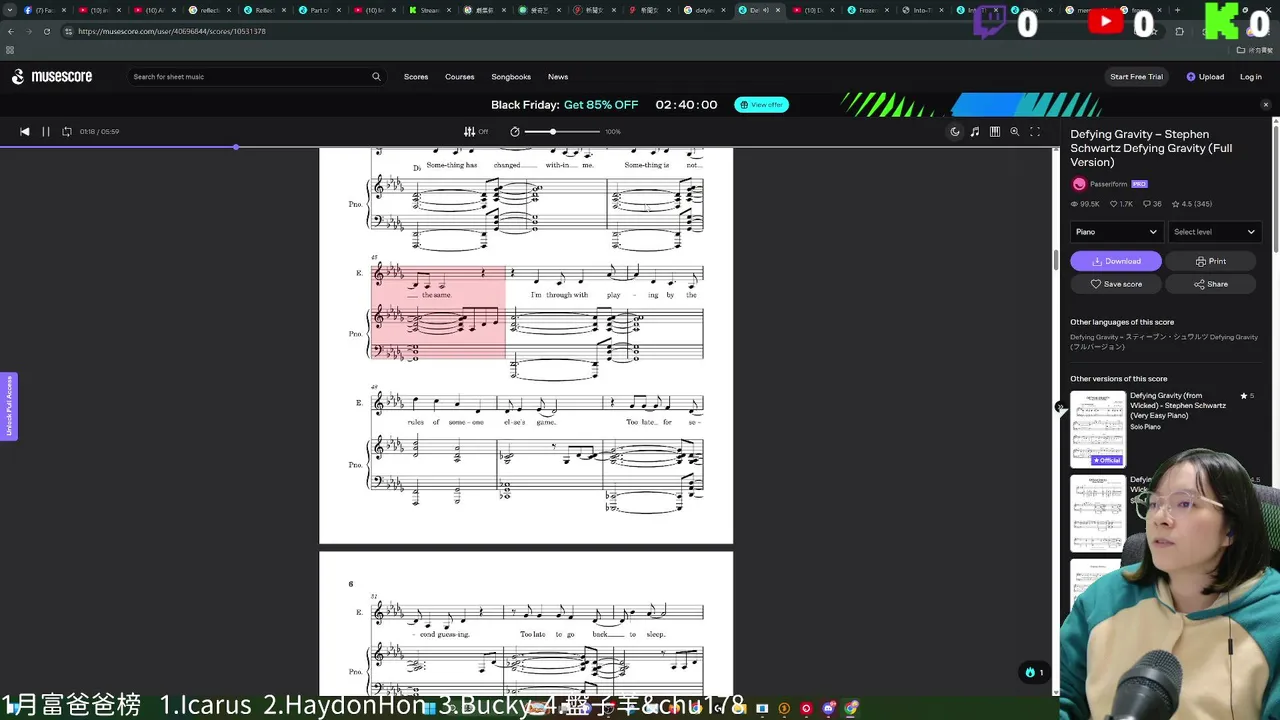Close the Black Friday banner

coord(1265,105)
